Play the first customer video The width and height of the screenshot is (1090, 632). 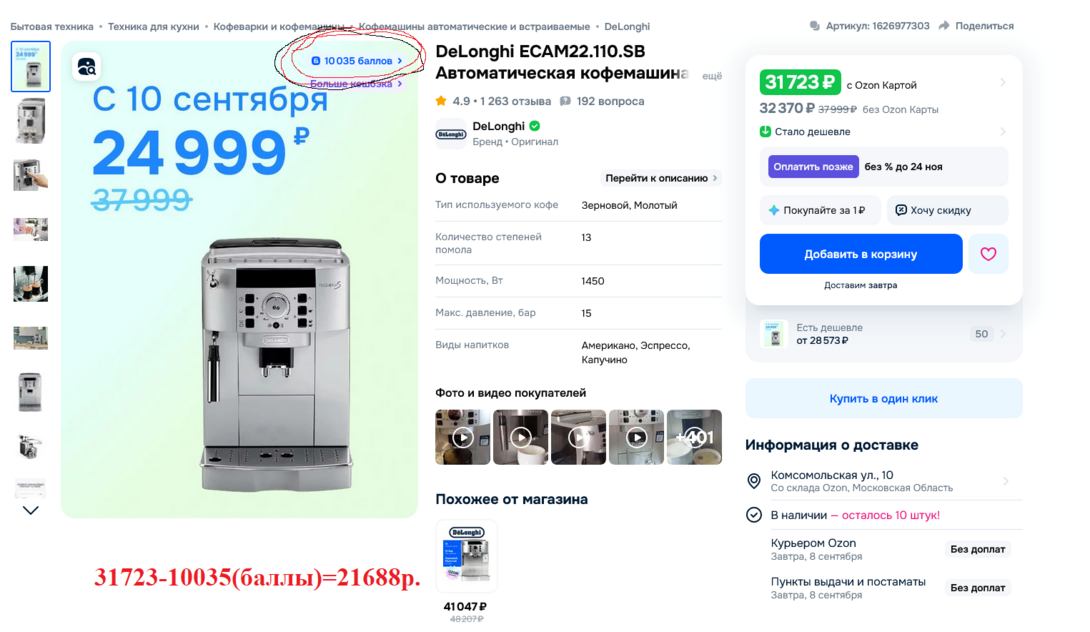(x=462, y=437)
